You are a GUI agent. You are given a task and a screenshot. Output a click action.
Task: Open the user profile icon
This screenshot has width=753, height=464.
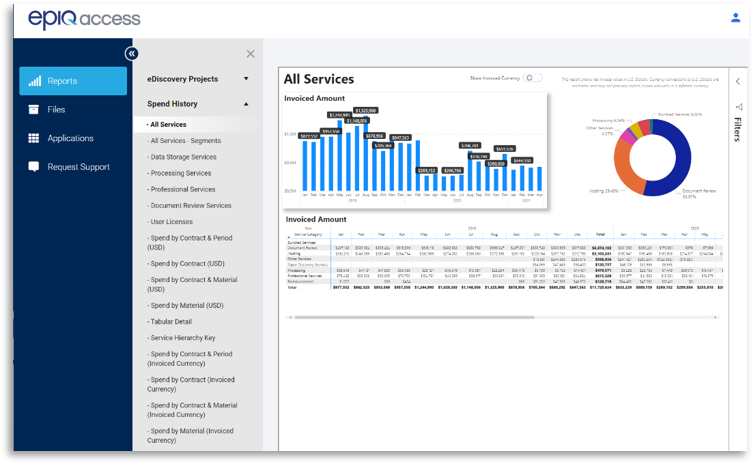click(735, 18)
